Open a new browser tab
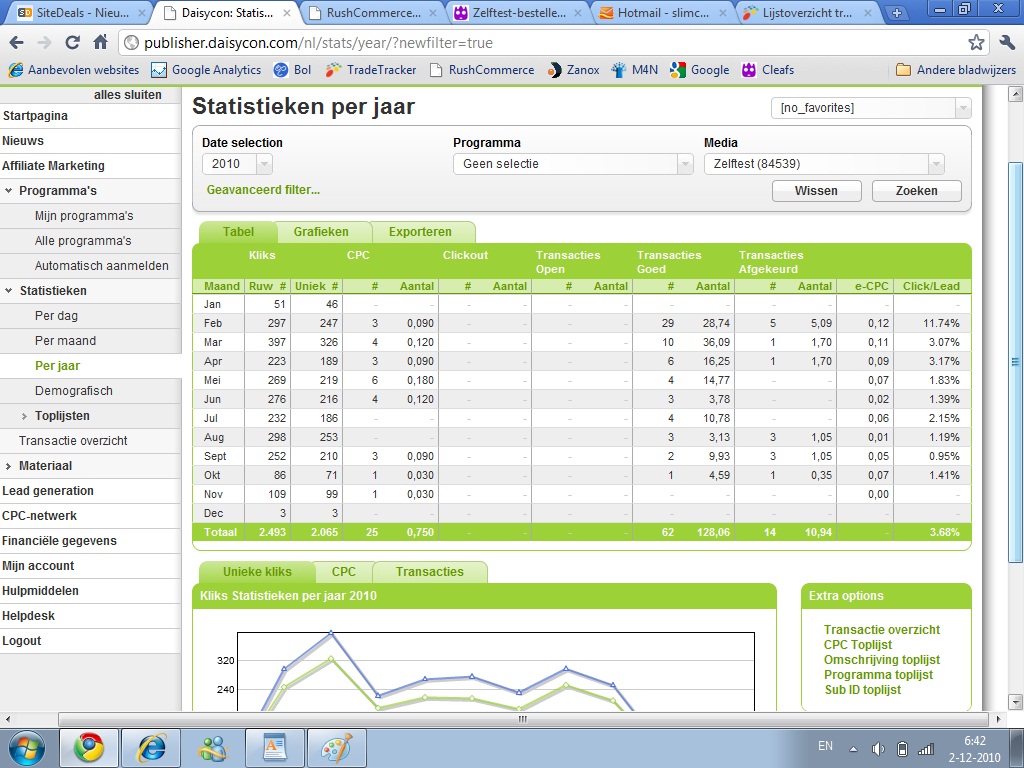Image resolution: width=1024 pixels, height=768 pixels. point(897,12)
